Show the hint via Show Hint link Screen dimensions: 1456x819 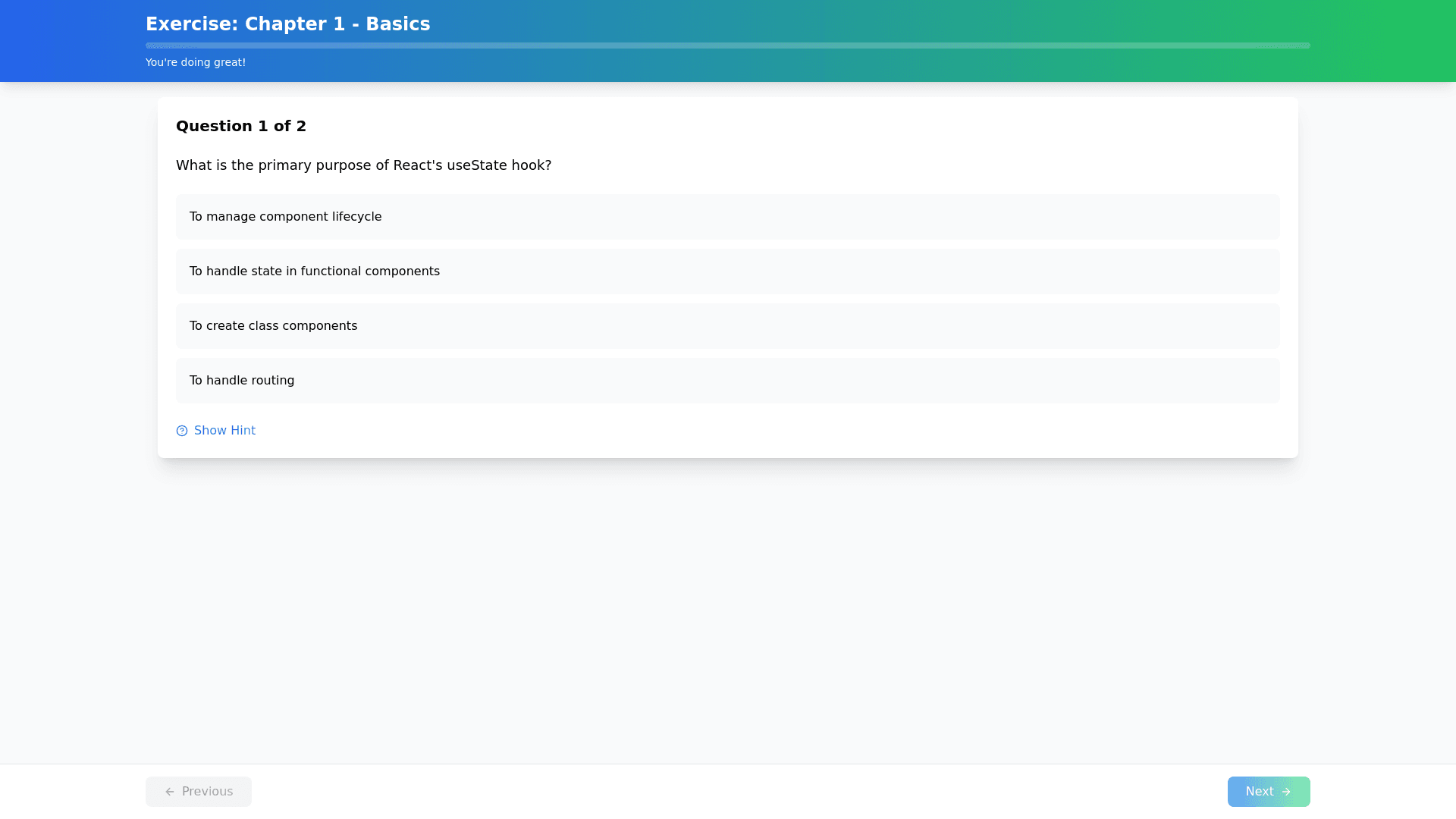224,431
